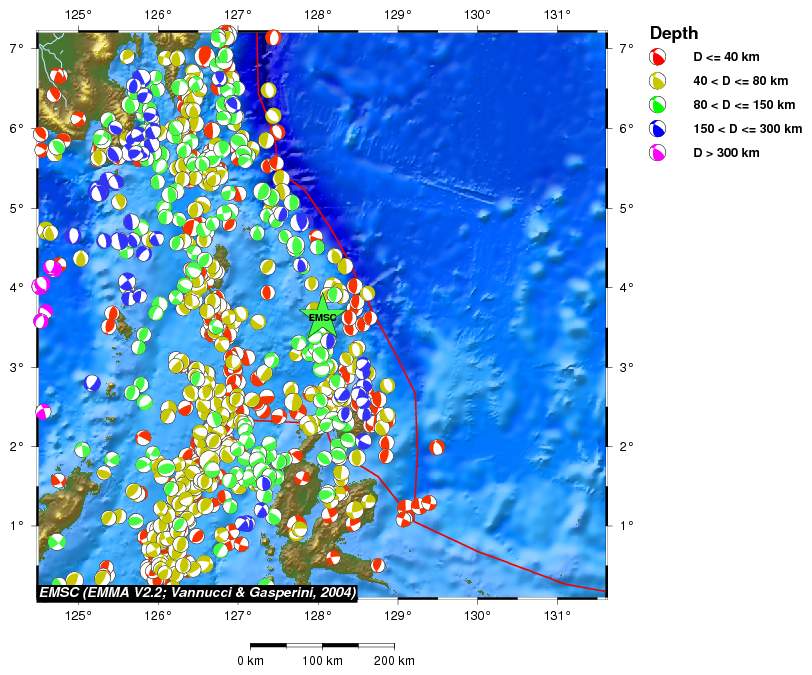
Task: Click lone blue beachball near 2.8°N 125.2°E
Action: (x=92, y=382)
